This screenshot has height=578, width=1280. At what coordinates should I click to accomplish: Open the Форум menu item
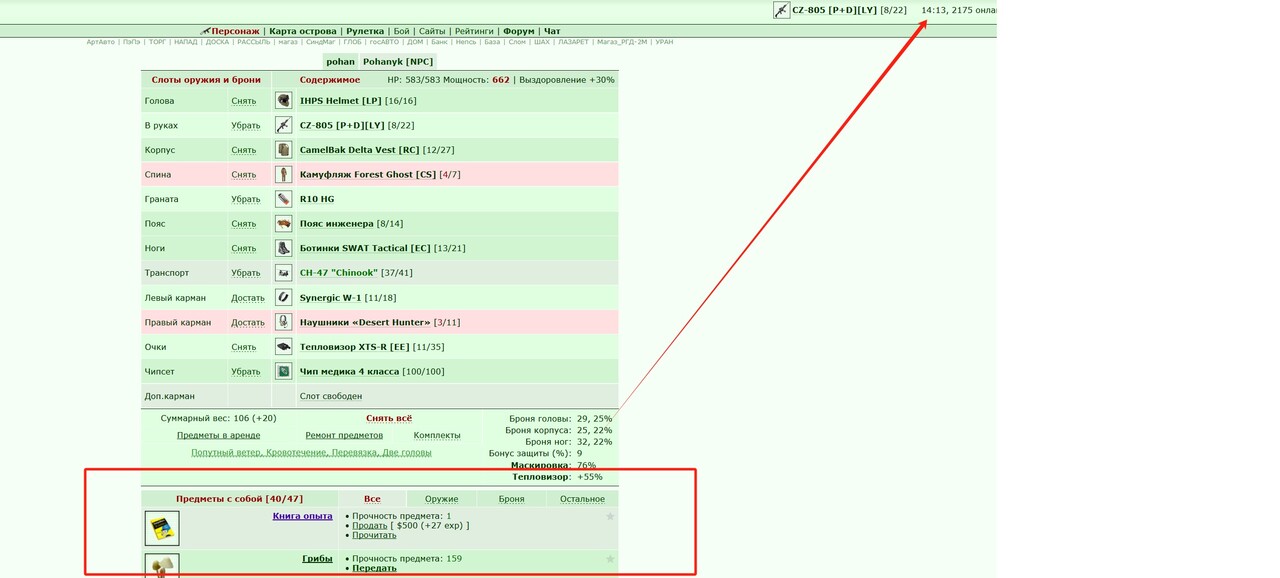[519, 31]
